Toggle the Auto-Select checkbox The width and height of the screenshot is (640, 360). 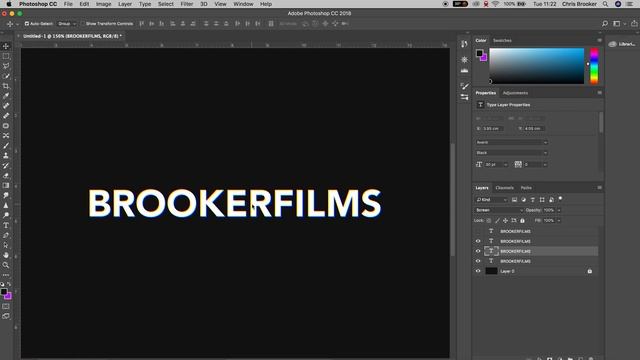[x=27, y=24]
